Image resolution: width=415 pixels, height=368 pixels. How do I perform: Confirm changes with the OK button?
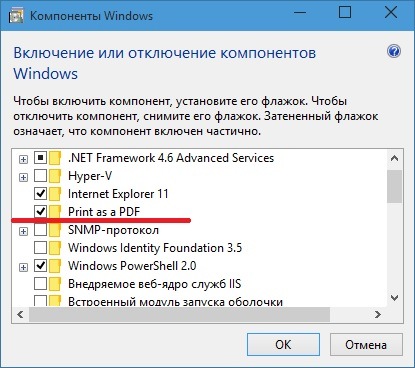283,345
